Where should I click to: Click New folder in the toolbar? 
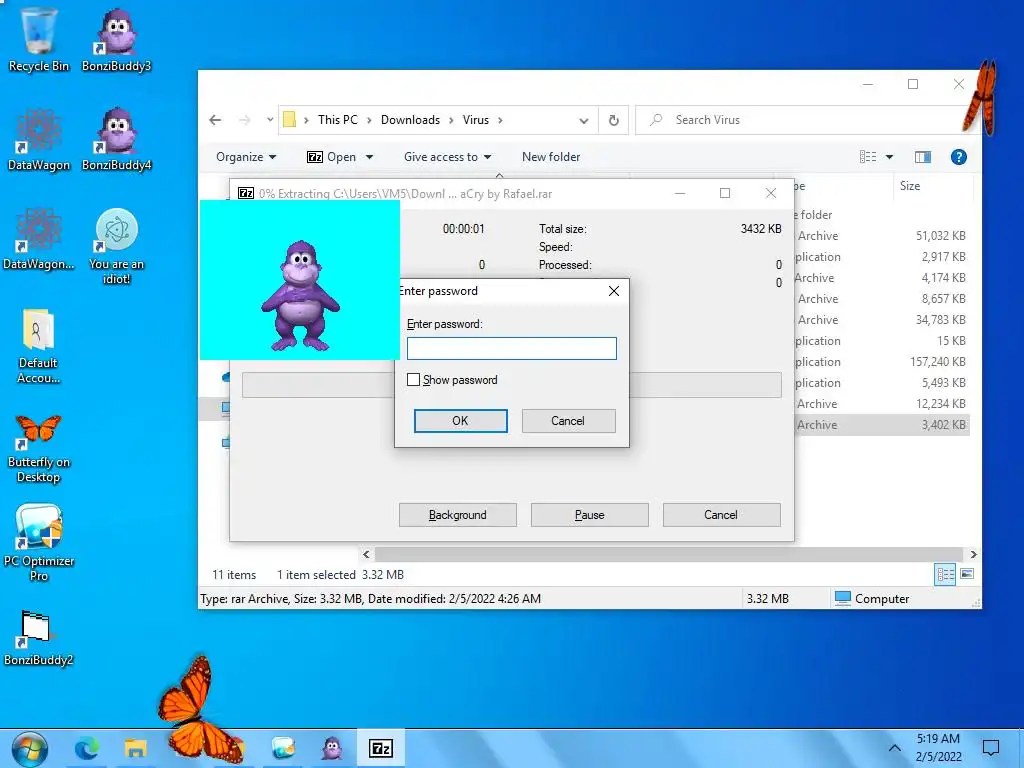pyautogui.click(x=551, y=157)
